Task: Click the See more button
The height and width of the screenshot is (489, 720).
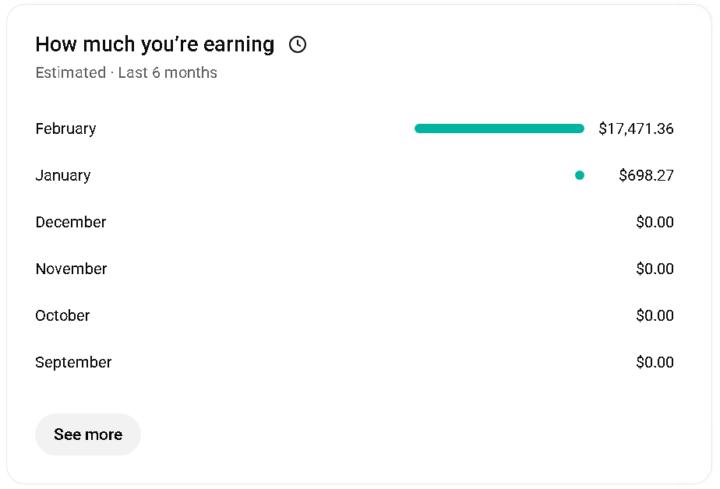Action: [88, 434]
